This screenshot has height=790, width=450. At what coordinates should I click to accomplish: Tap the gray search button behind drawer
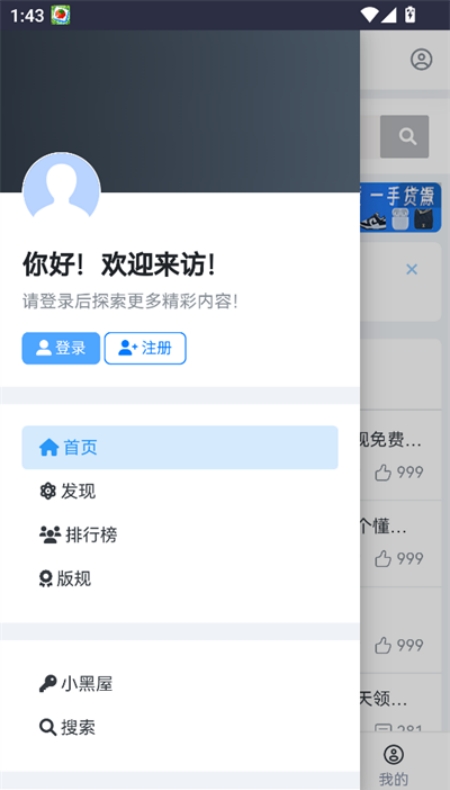(405, 137)
